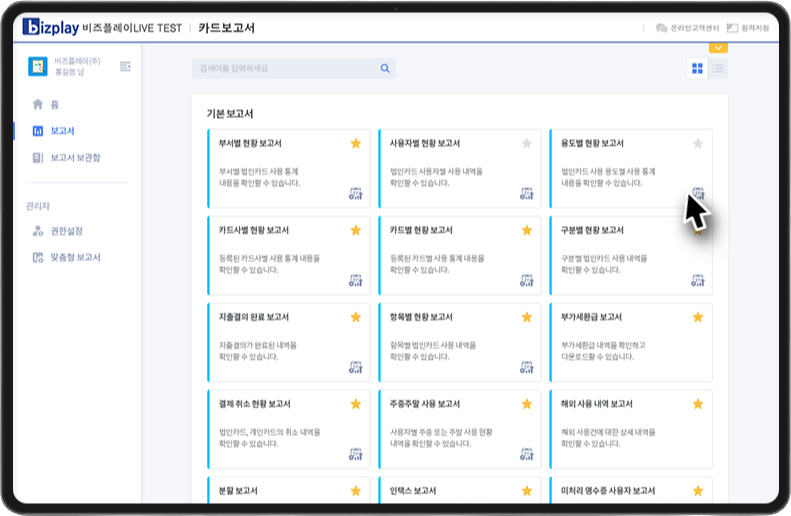Open 온라인고객센터 in the header
Image resolution: width=791 pixels, height=516 pixels.
[x=688, y=28]
